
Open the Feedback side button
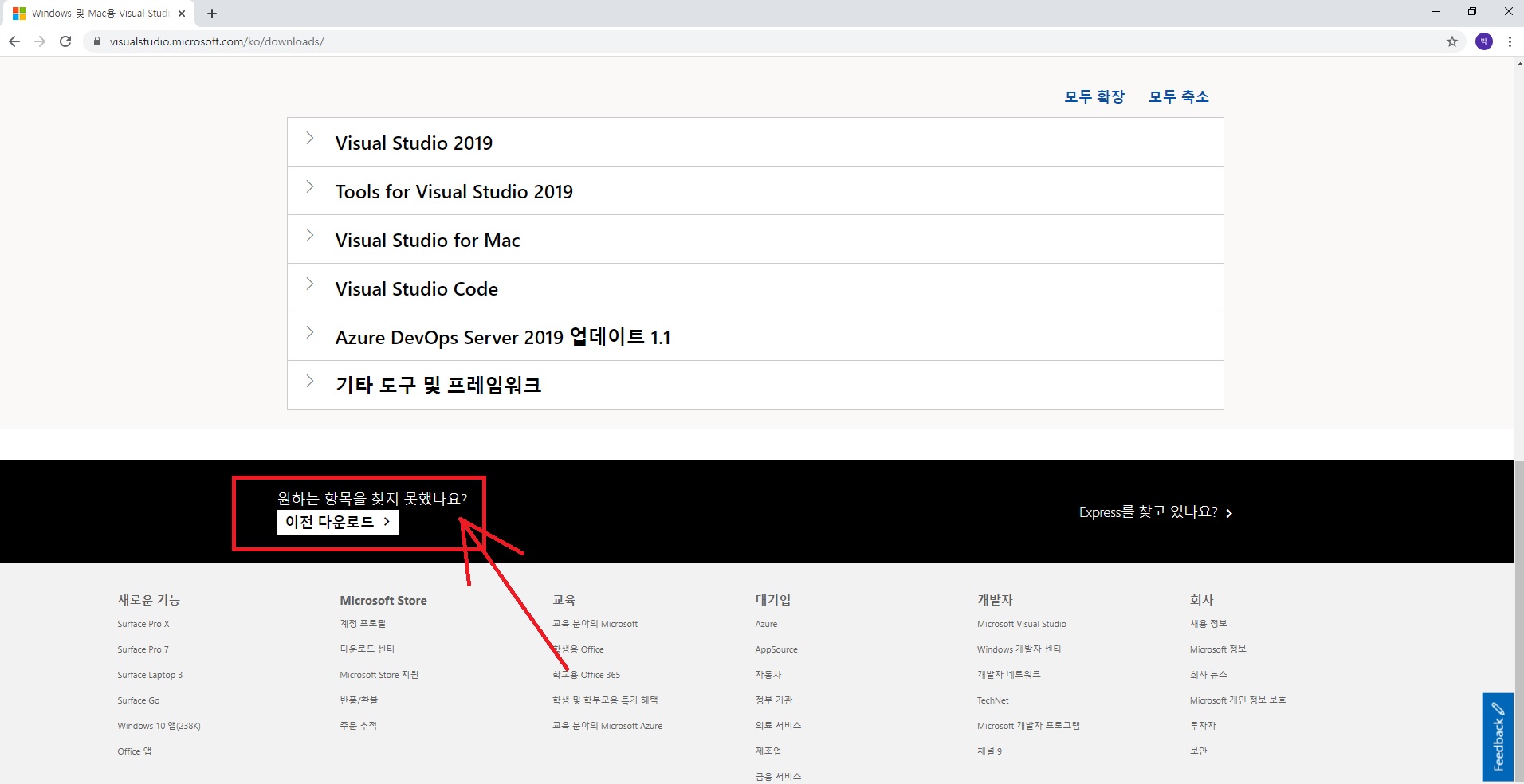tap(1498, 737)
